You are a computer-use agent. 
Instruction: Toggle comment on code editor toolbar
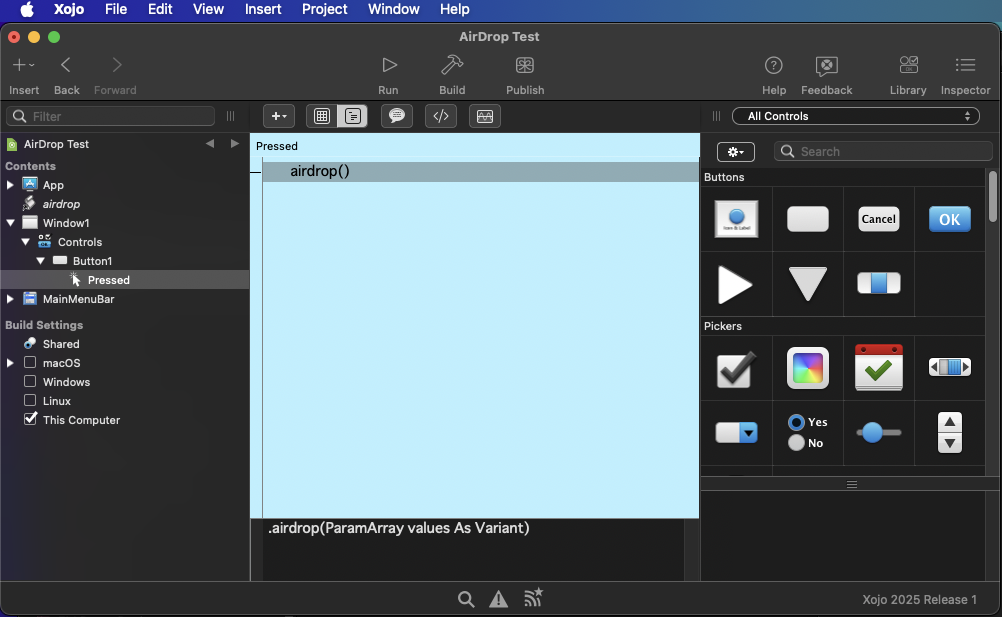[397, 116]
